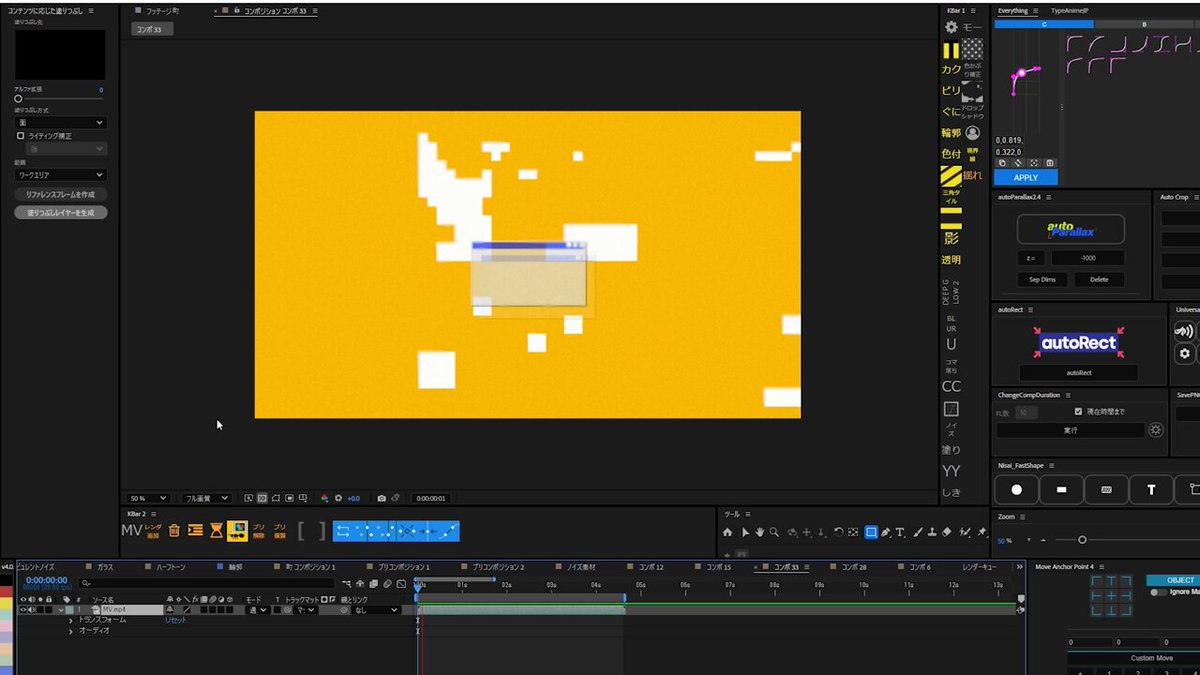Click the 実行 button in ChangeCompDuration
The width and height of the screenshot is (1200, 675).
pyautogui.click(x=1070, y=430)
